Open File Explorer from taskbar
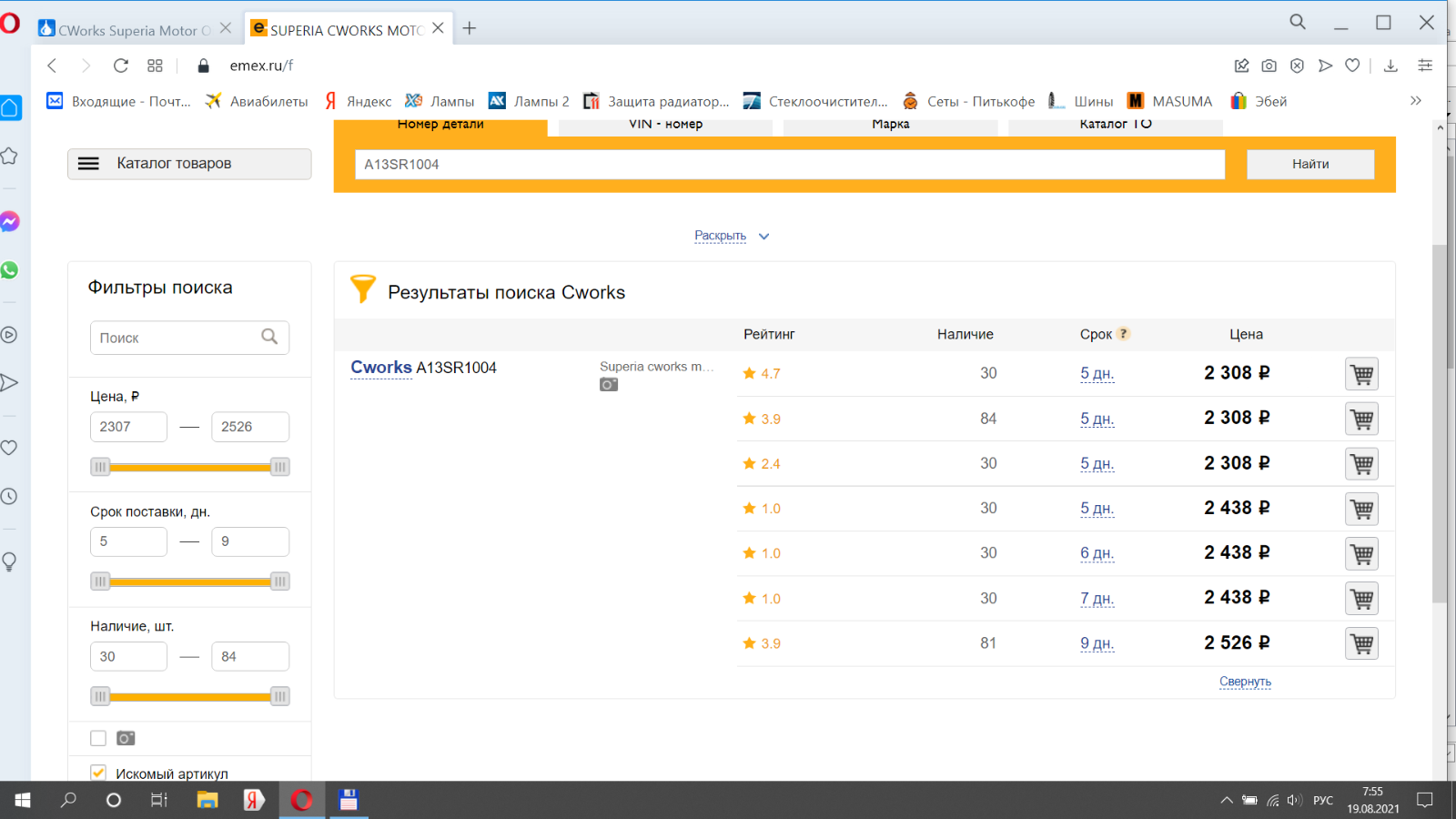Image resolution: width=1456 pixels, height=819 pixels. tap(207, 800)
